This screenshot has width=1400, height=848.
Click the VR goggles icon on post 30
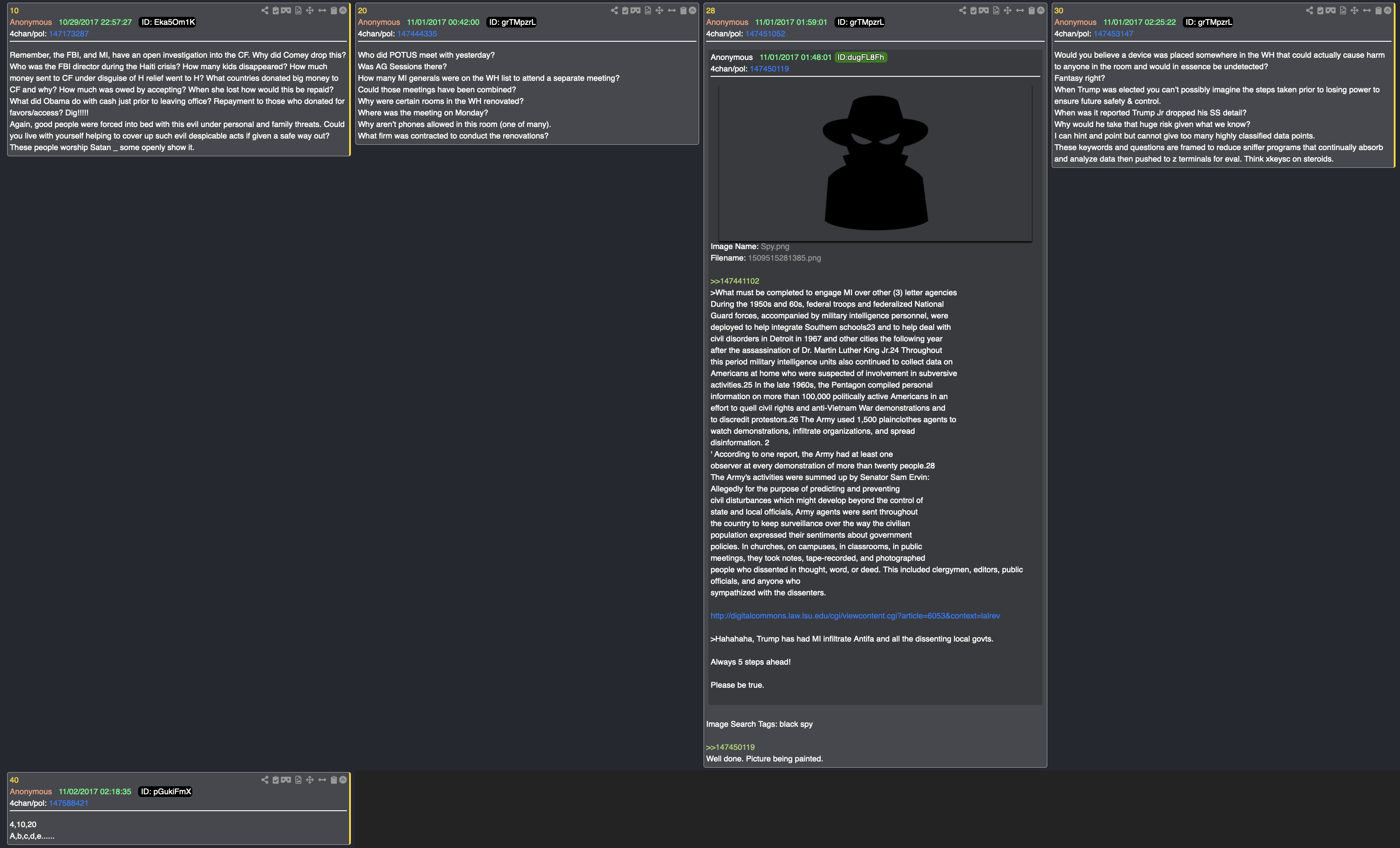(1331, 10)
